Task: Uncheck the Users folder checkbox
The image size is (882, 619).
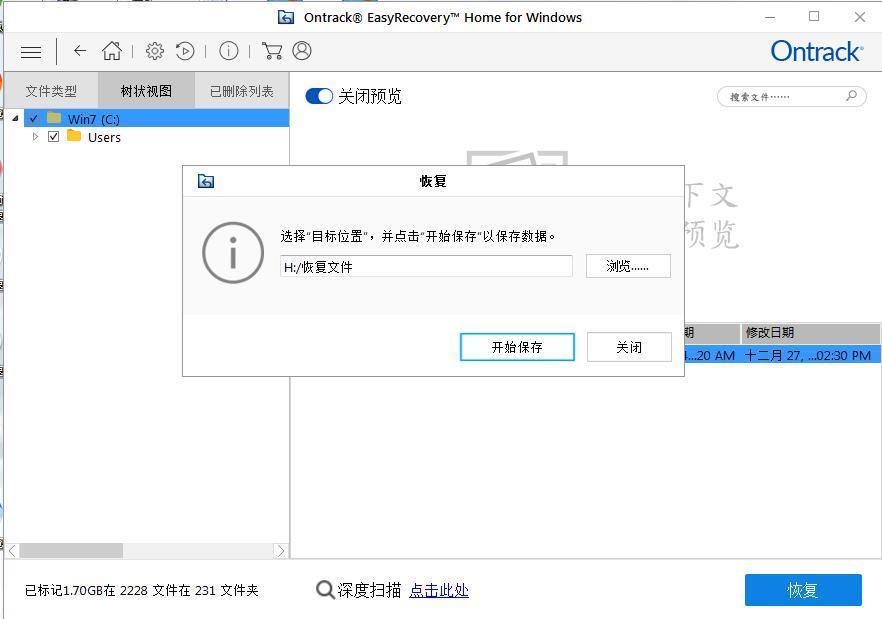Action: (53, 137)
